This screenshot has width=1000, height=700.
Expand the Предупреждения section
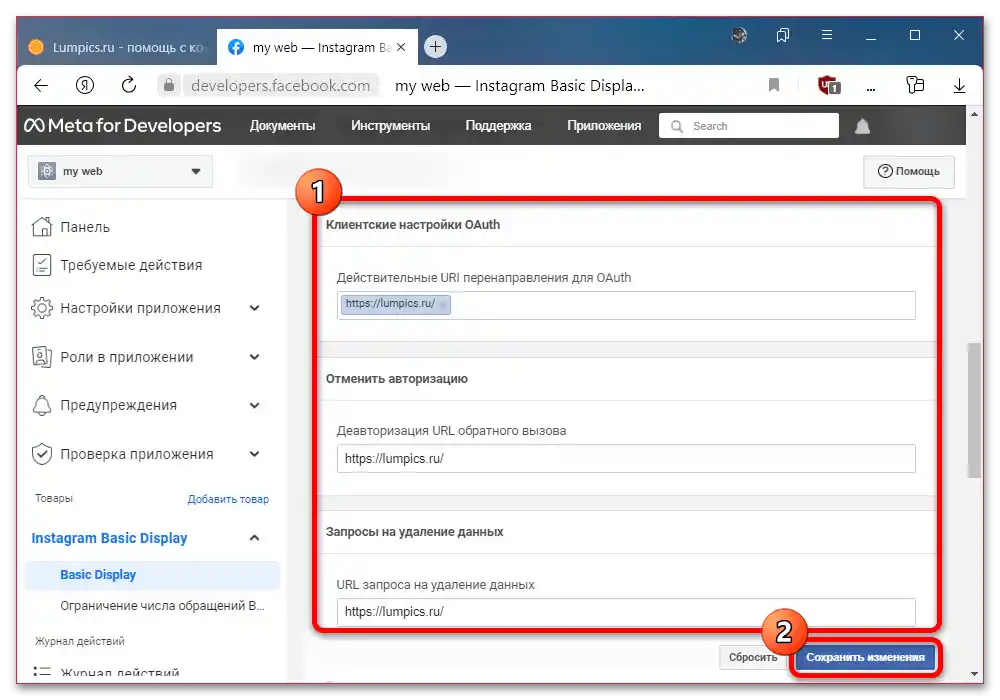(x=254, y=405)
